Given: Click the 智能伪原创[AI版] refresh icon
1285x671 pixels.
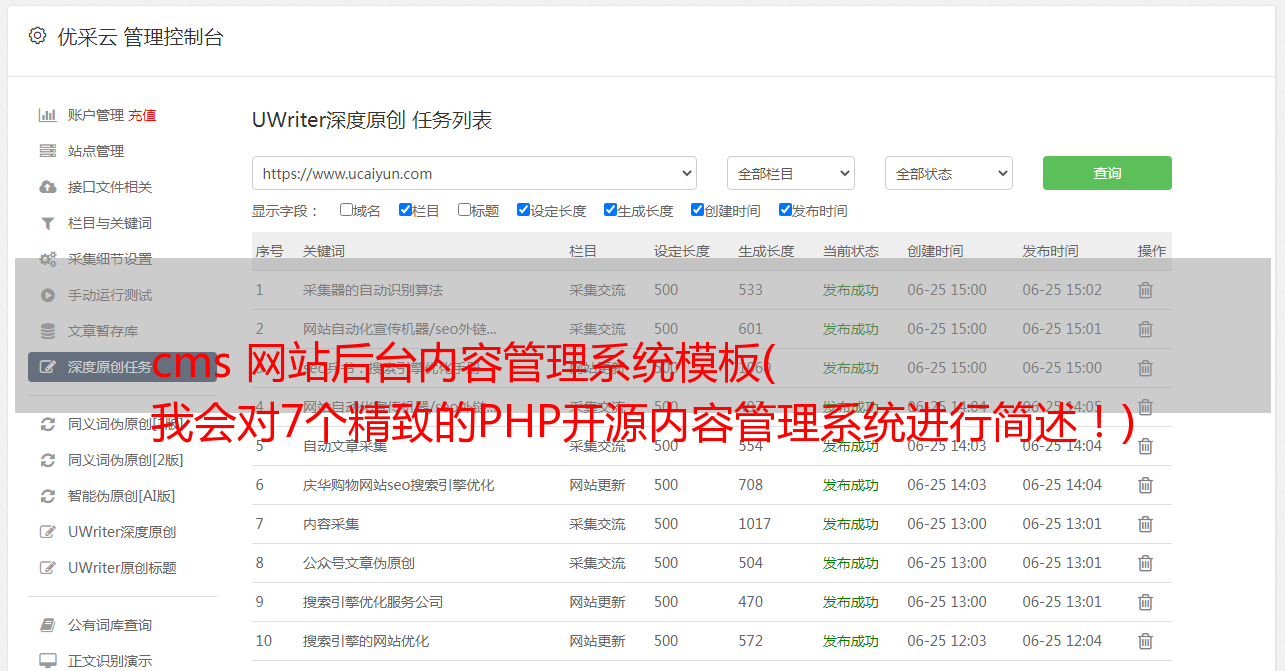Looking at the screenshot, I should tap(47, 496).
